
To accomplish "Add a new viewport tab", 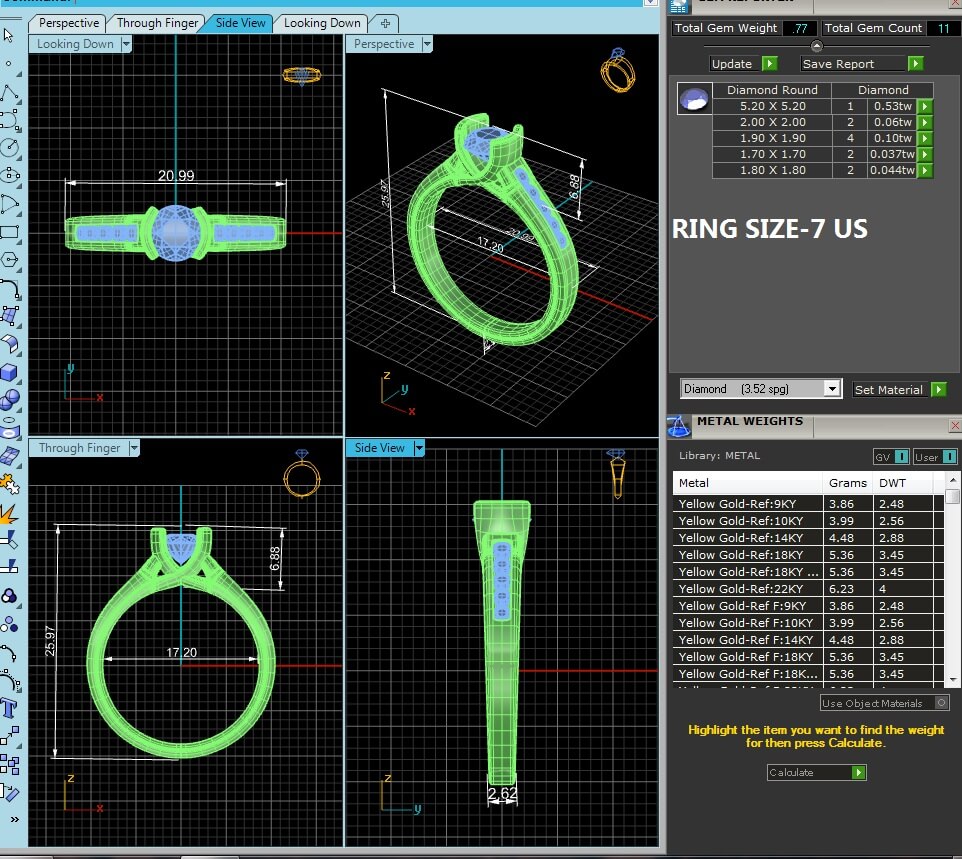I will [x=385, y=23].
